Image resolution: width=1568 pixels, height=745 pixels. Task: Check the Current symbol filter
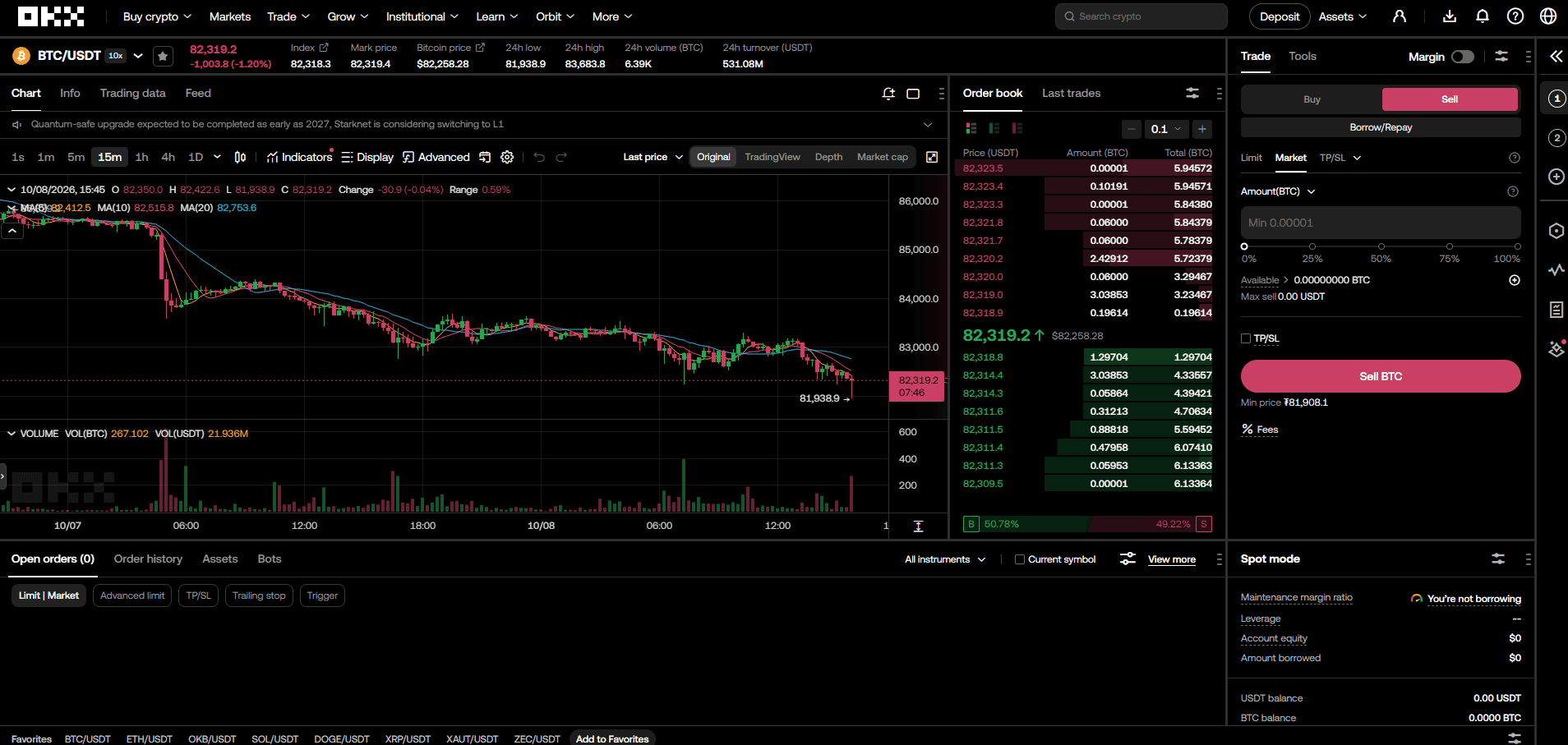point(1020,559)
